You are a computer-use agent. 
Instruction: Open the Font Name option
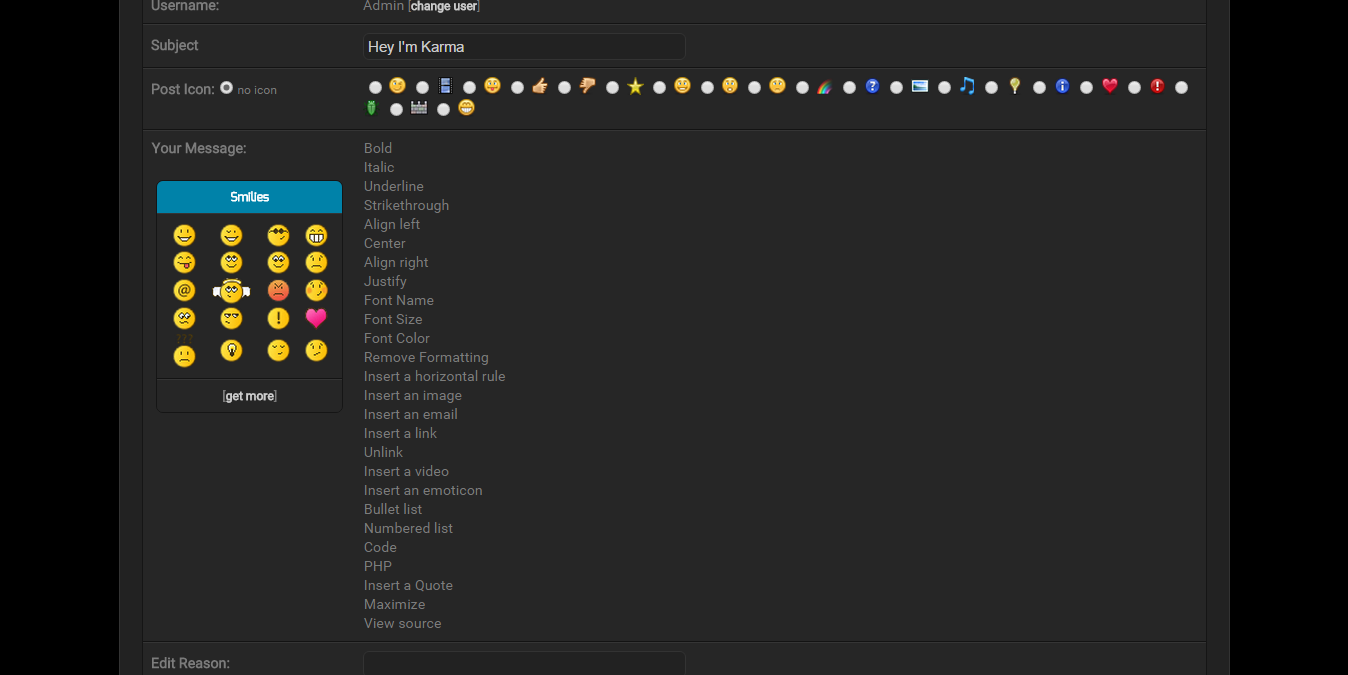click(398, 300)
